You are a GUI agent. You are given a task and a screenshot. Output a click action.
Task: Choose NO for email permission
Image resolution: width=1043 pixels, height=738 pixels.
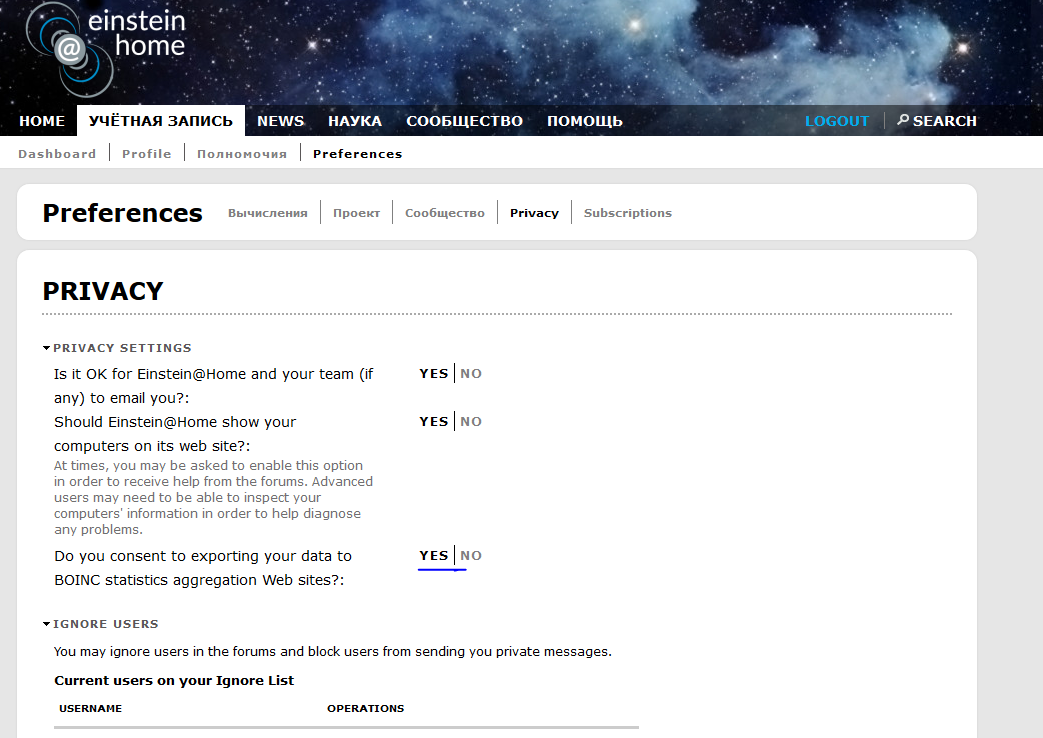pyautogui.click(x=471, y=373)
